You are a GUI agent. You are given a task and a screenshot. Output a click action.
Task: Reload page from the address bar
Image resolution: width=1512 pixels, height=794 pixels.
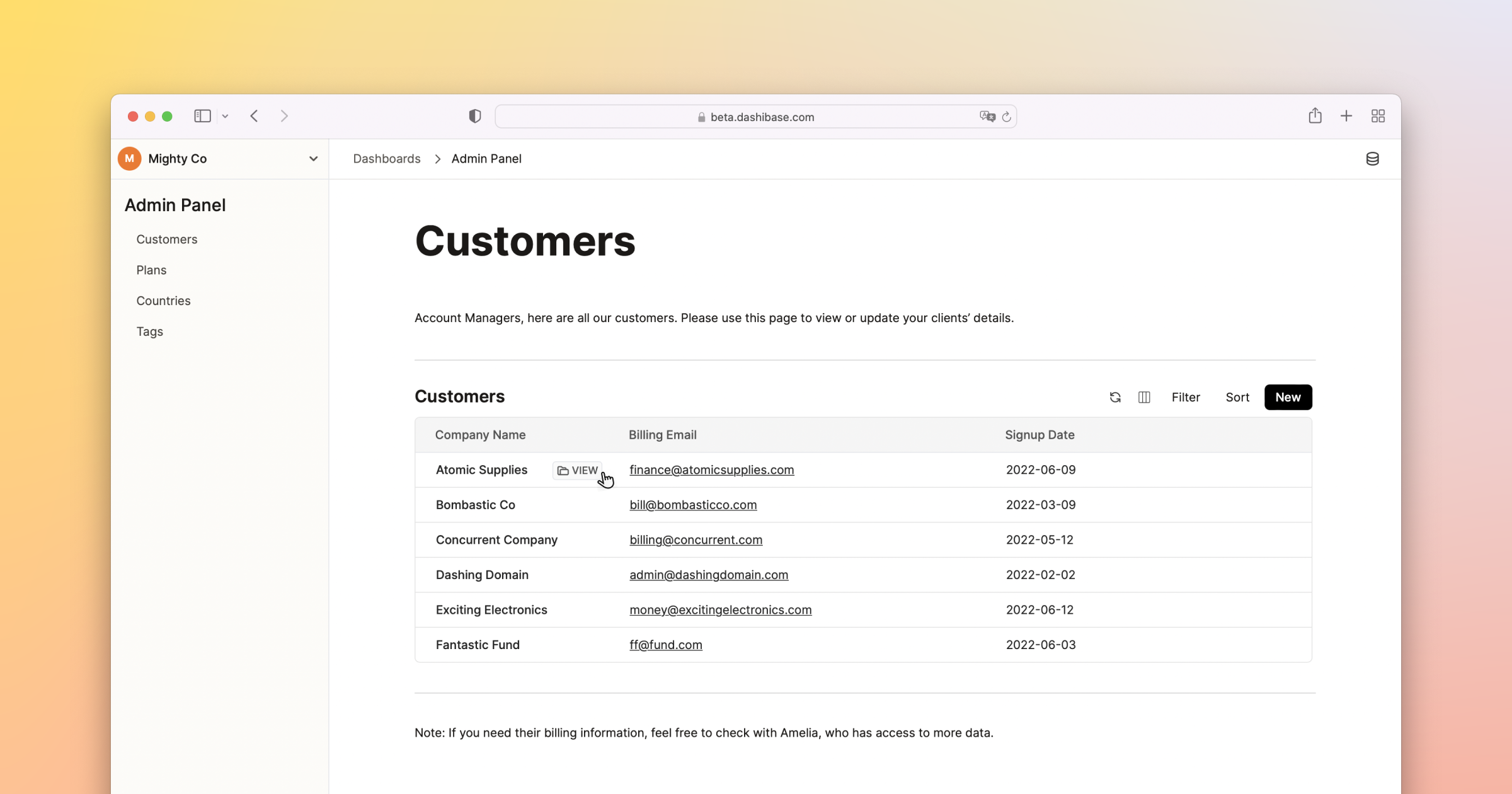[1007, 117]
